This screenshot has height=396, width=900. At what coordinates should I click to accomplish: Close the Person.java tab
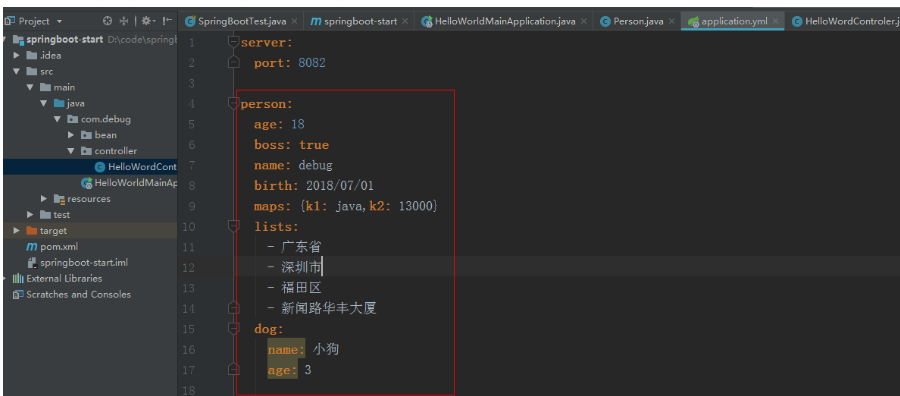pyautogui.click(x=672, y=21)
